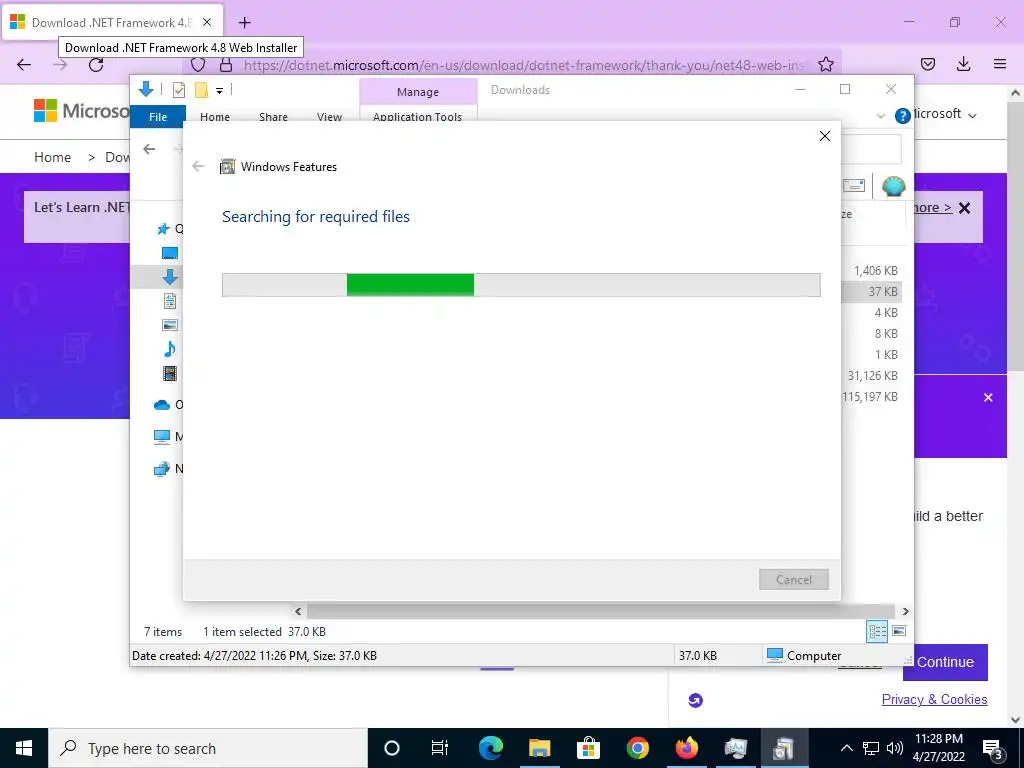
Task: Select Network in navigation pane
Action: click(x=162, y=469)
